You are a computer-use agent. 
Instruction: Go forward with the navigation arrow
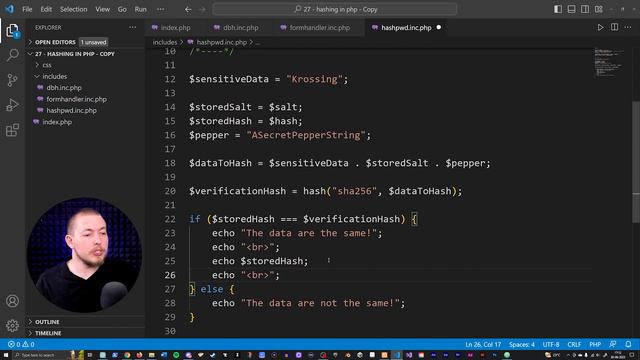(x=202, y=9)
